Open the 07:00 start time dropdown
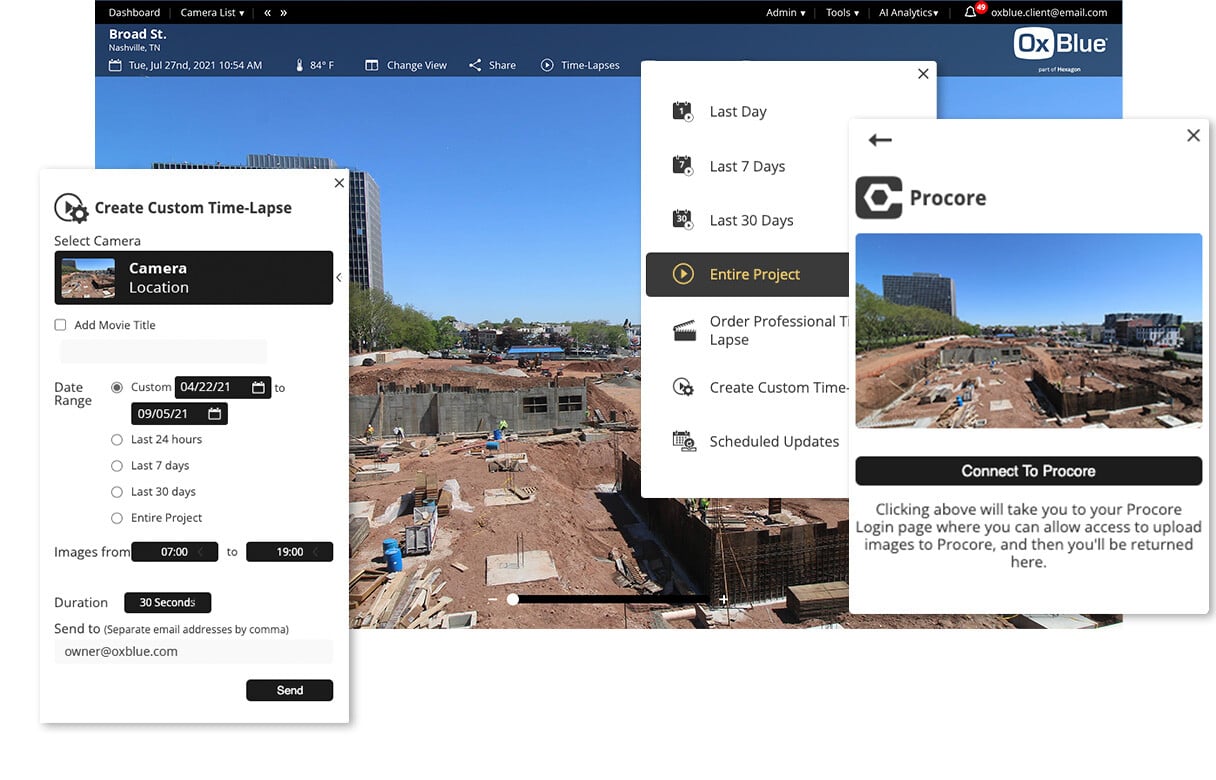The width and height of the screenshot is (1216, 780). click(x=174, y=551)
